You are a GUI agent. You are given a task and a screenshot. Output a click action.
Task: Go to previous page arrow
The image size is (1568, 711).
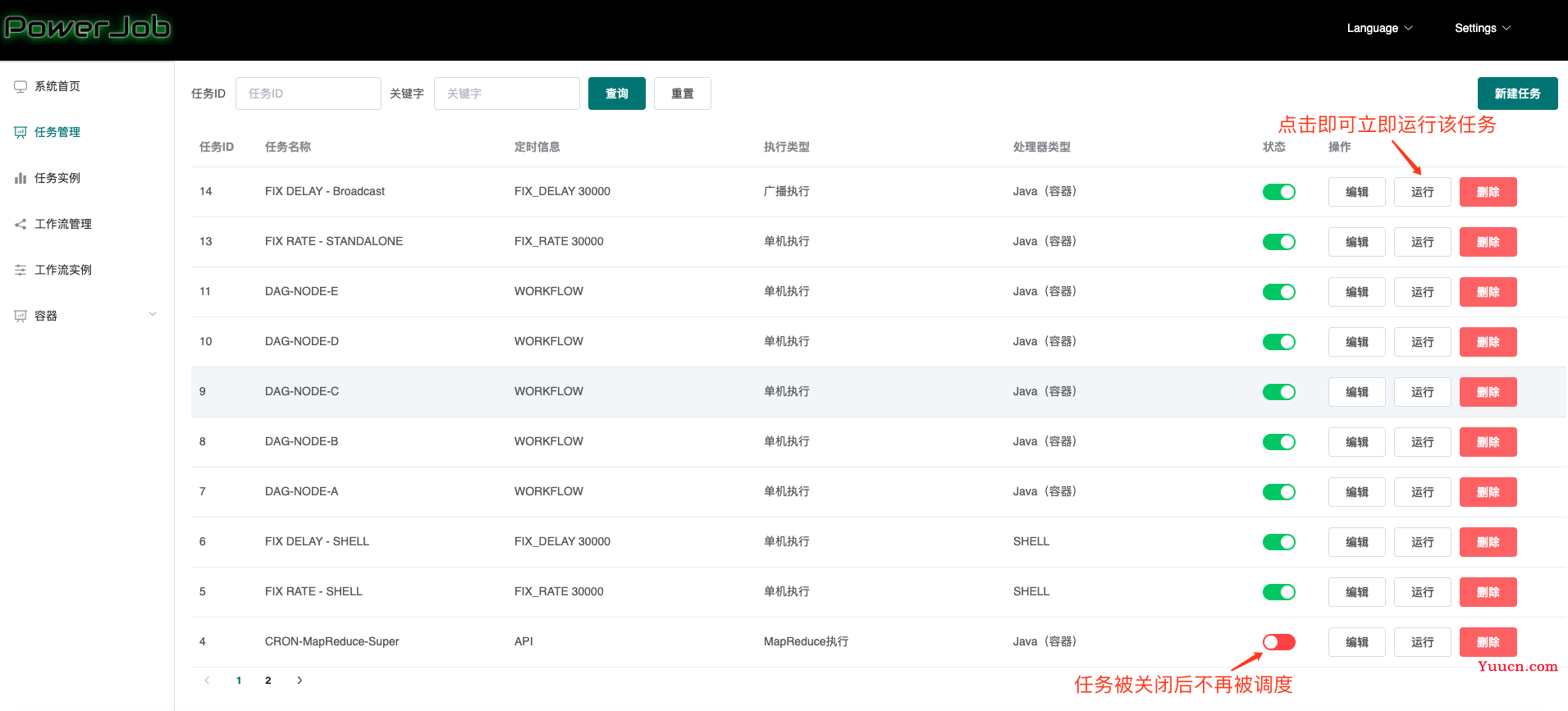(x=207, y=680)
